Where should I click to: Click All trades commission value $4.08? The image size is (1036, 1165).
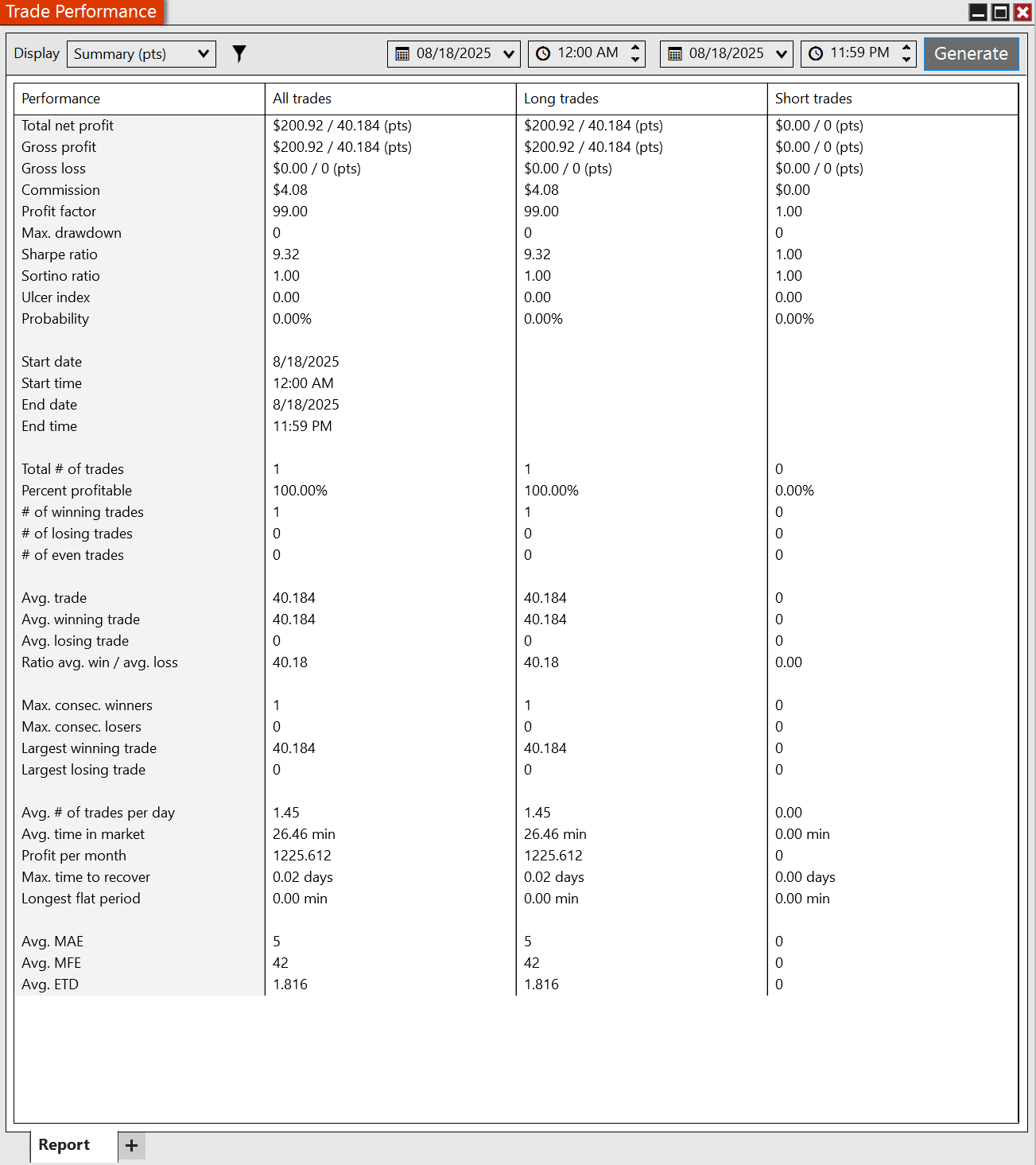click(x=290, y=190)
